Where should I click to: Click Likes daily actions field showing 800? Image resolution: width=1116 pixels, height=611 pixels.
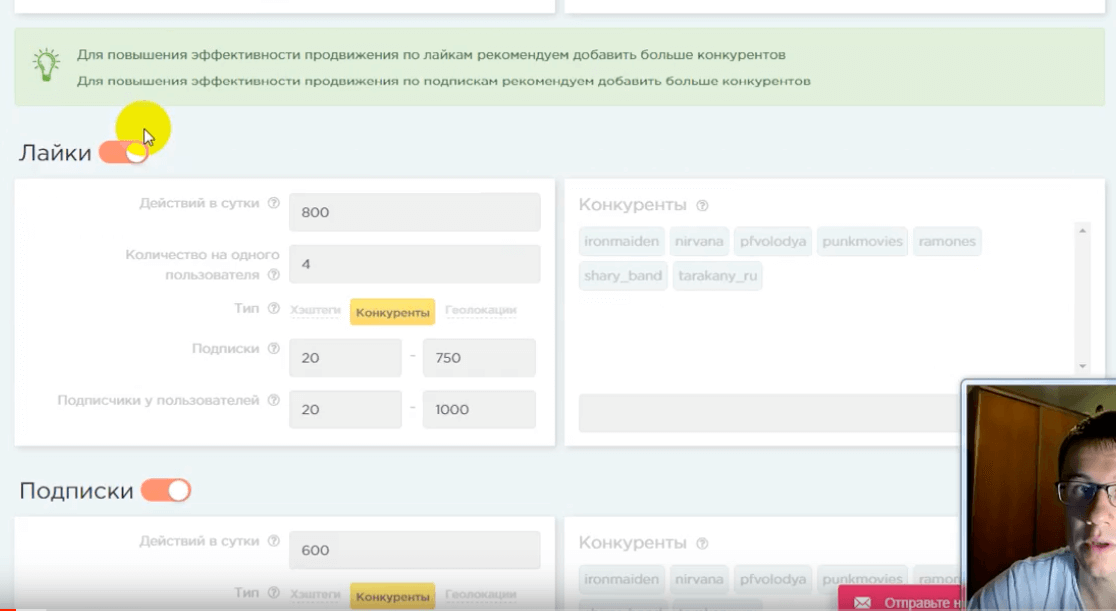414,212
